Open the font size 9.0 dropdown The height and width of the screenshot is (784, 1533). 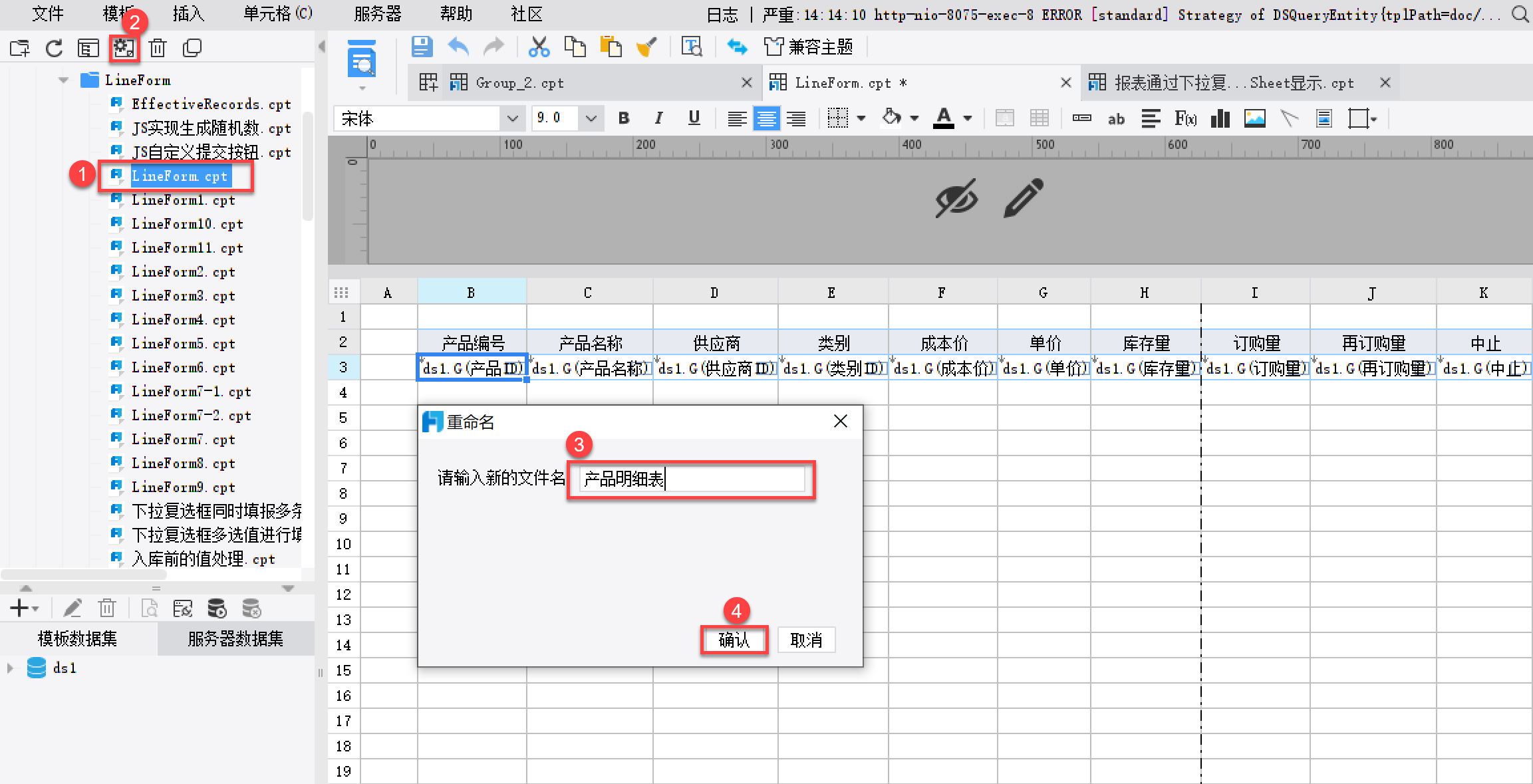(591, 118)
